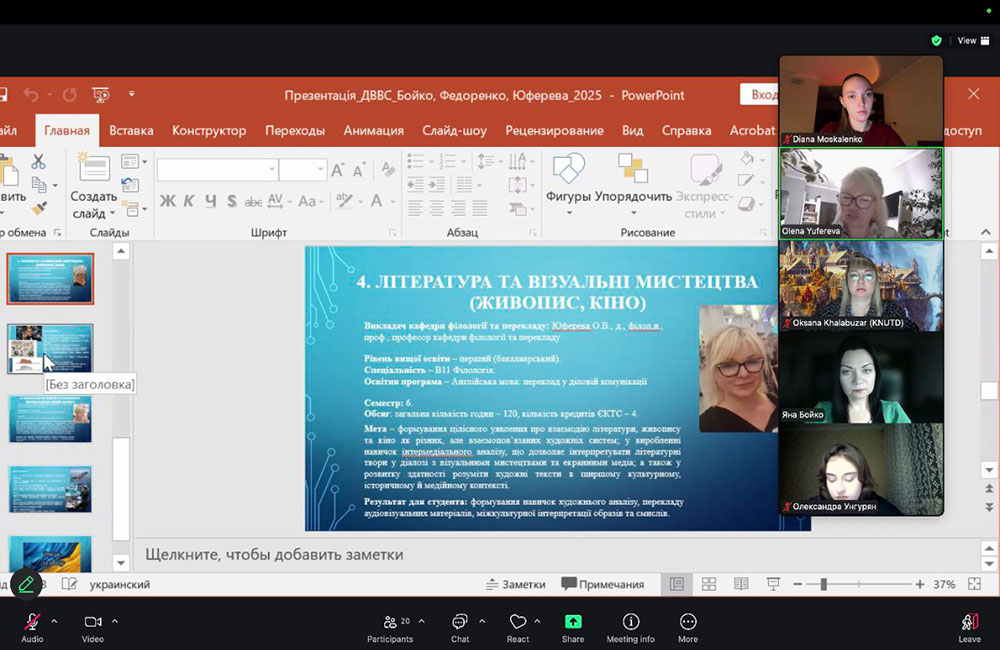Open the font name combo box
This screenshot has width=1000, height=650.
213,170
